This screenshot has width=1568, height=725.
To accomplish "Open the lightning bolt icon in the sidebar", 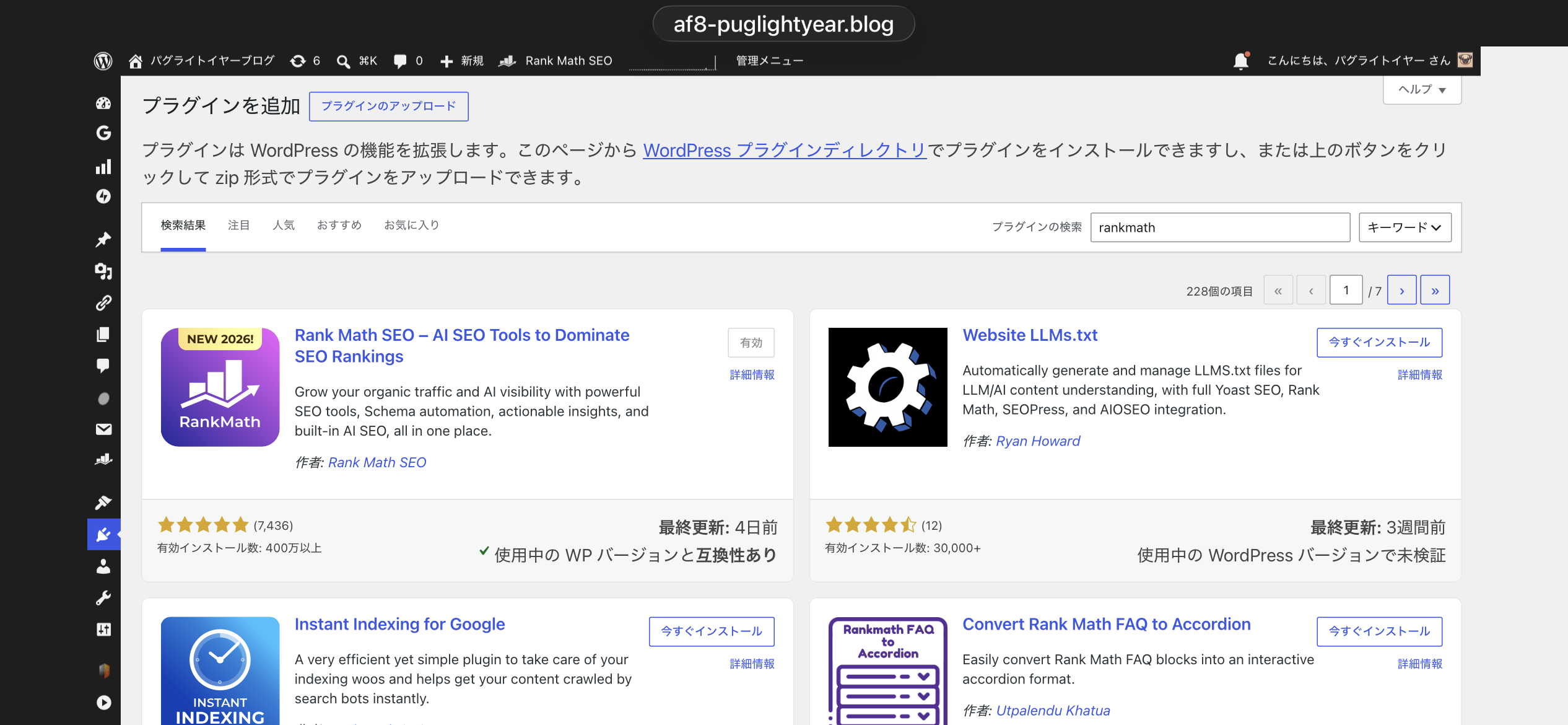I will [x=103, y=196].
